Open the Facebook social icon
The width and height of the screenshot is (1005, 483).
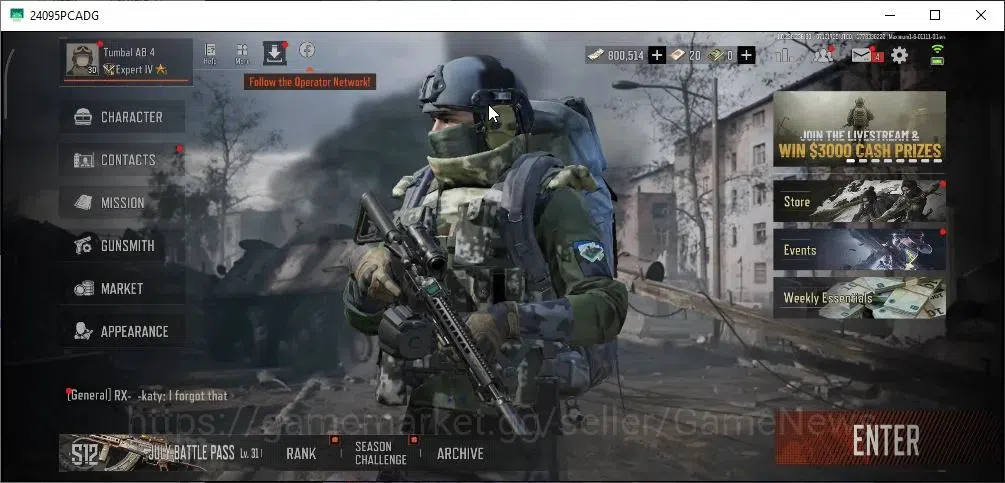[307, 50]
